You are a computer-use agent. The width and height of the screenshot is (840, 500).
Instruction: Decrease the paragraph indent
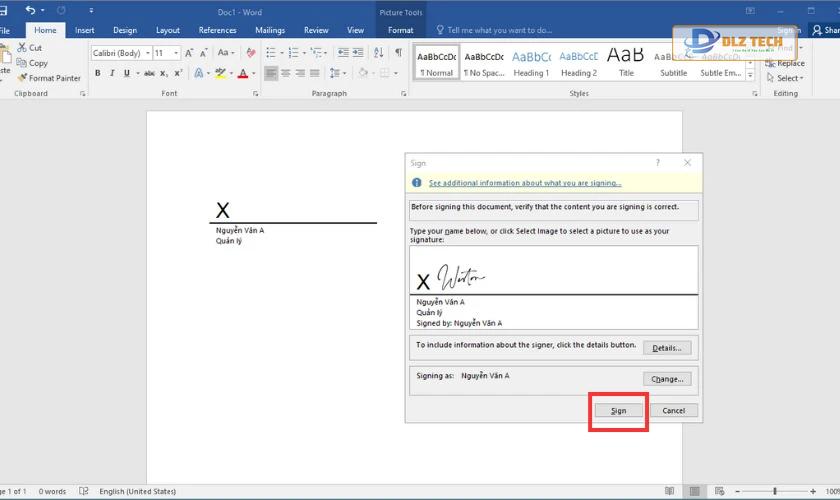coord(343,53)
